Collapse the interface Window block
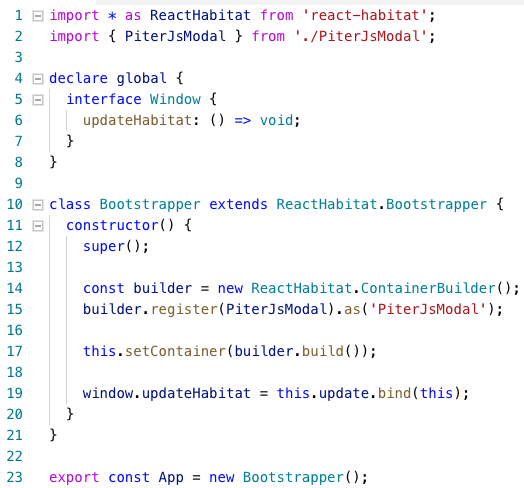 point(38,100)
